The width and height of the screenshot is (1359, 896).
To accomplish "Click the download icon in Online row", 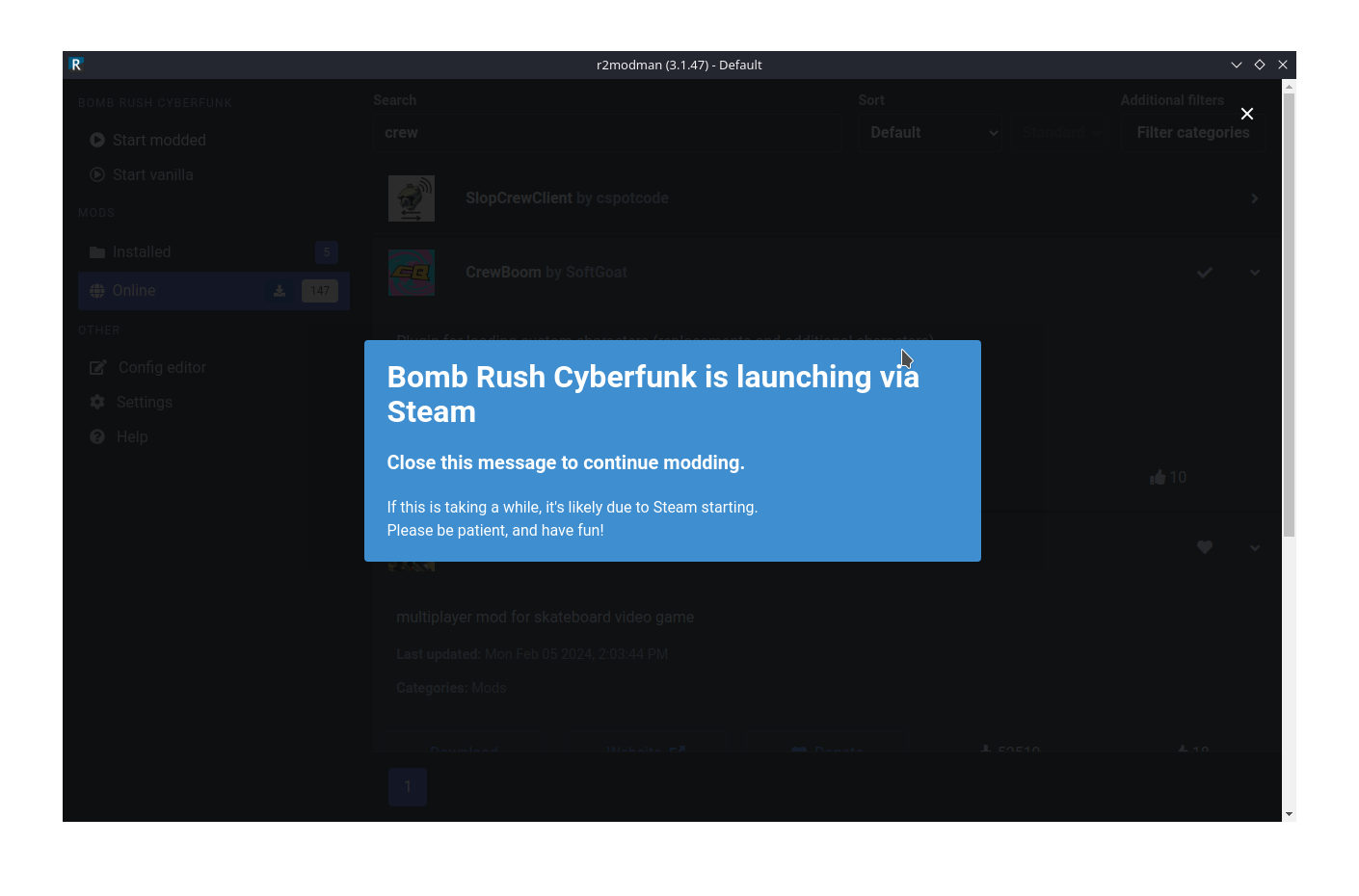I will click(x=280, y=291).
